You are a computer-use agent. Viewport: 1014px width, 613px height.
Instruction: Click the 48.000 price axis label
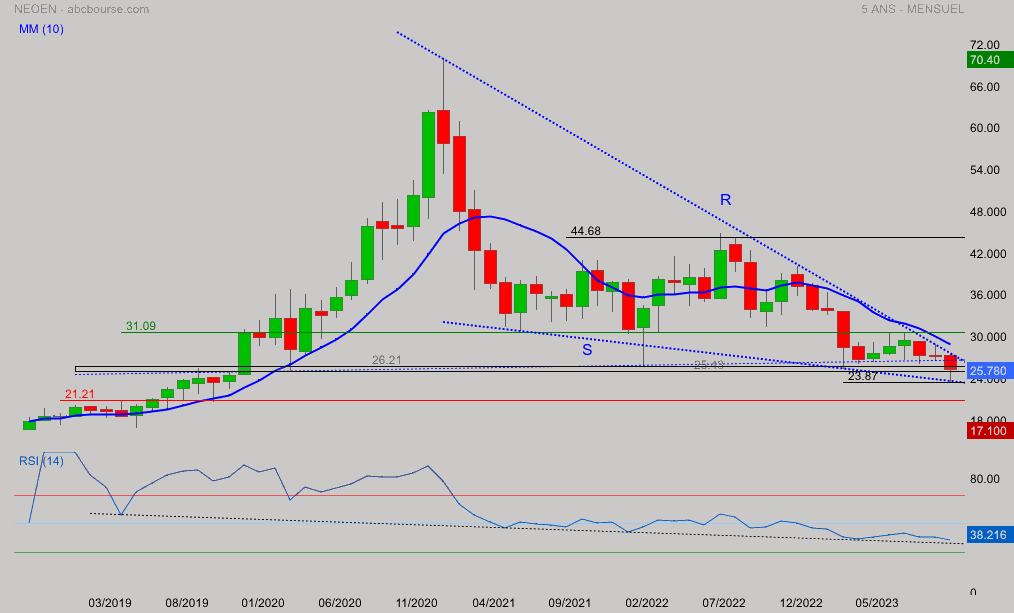[x=987, y=212]
